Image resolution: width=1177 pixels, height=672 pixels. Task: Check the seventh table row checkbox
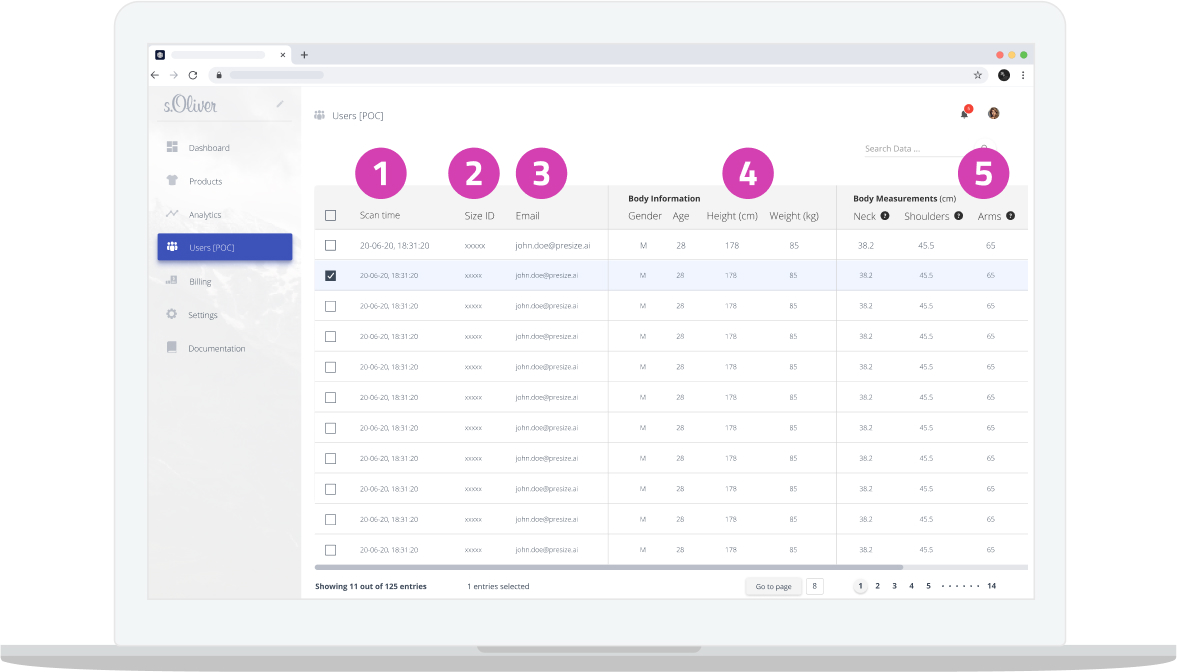pyautogui.click(x=330, y=428)
